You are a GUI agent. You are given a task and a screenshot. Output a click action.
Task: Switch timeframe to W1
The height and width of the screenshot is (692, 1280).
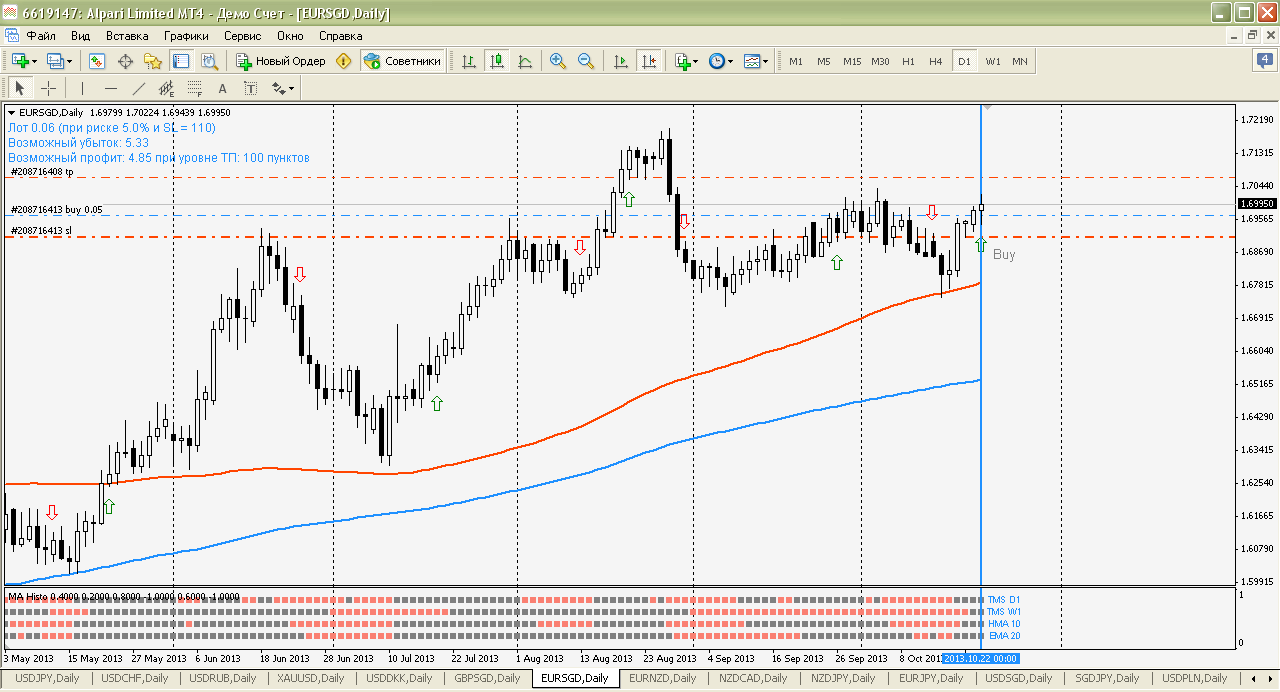992,61
